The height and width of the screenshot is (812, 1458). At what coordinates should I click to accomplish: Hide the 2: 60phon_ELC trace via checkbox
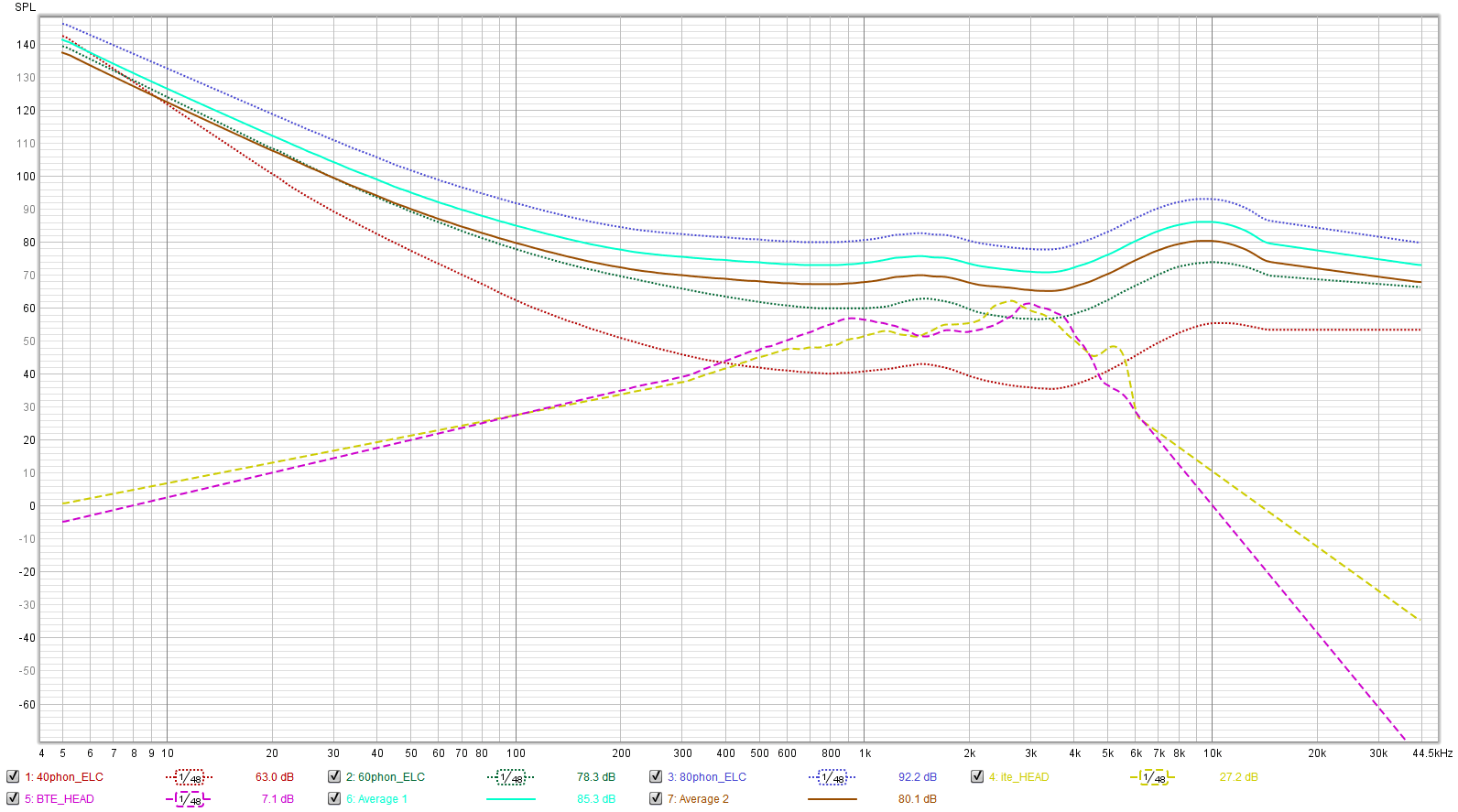pos(334,776)
